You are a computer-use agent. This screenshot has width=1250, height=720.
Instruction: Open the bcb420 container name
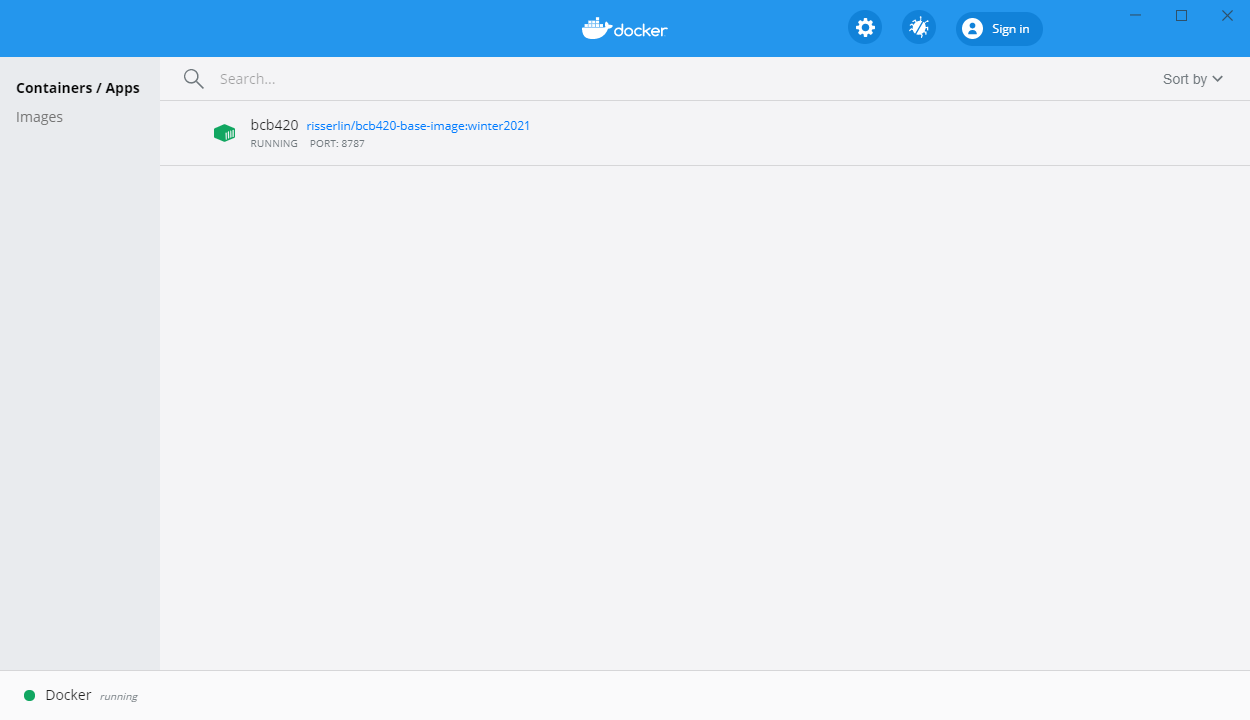(274, 125)
